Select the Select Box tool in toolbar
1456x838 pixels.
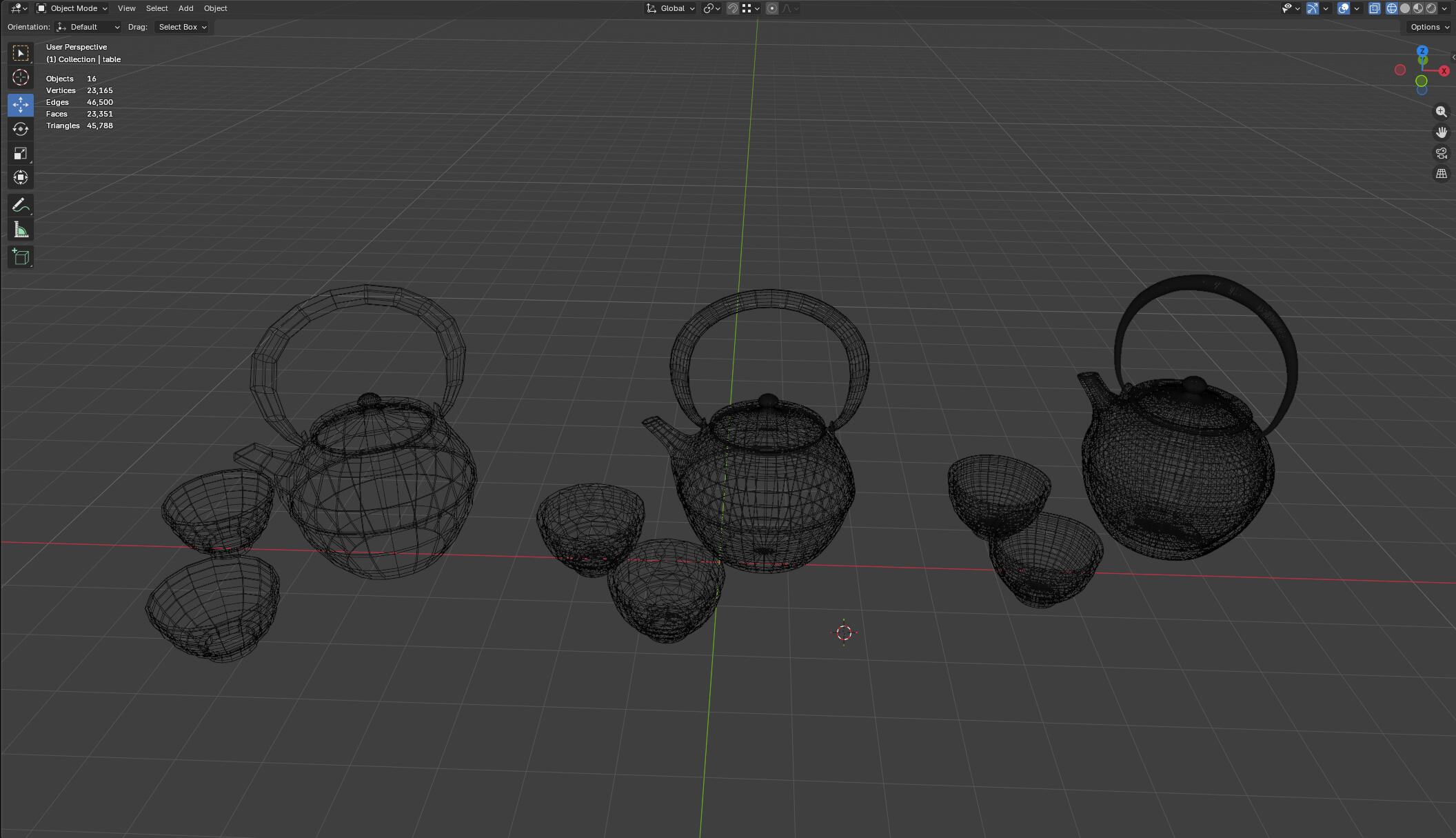[x=21, y=53]
